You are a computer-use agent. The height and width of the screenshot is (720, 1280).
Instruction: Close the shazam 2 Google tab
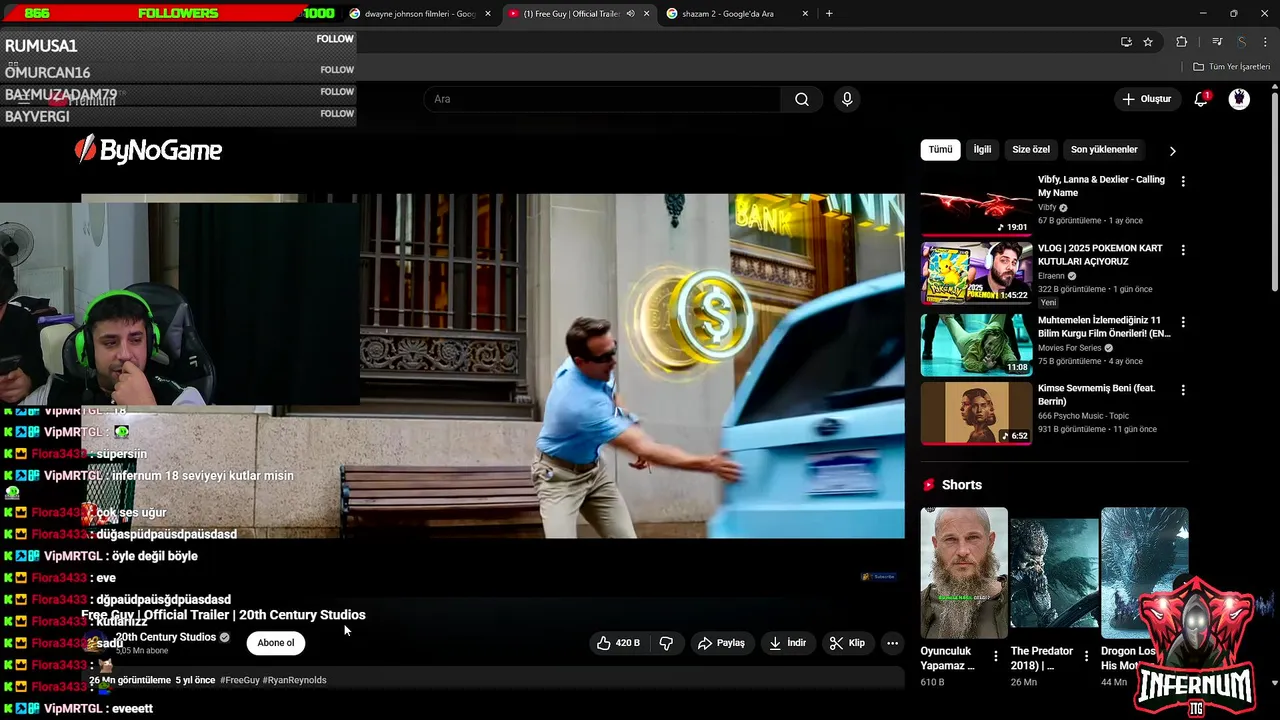coord(805,14)
